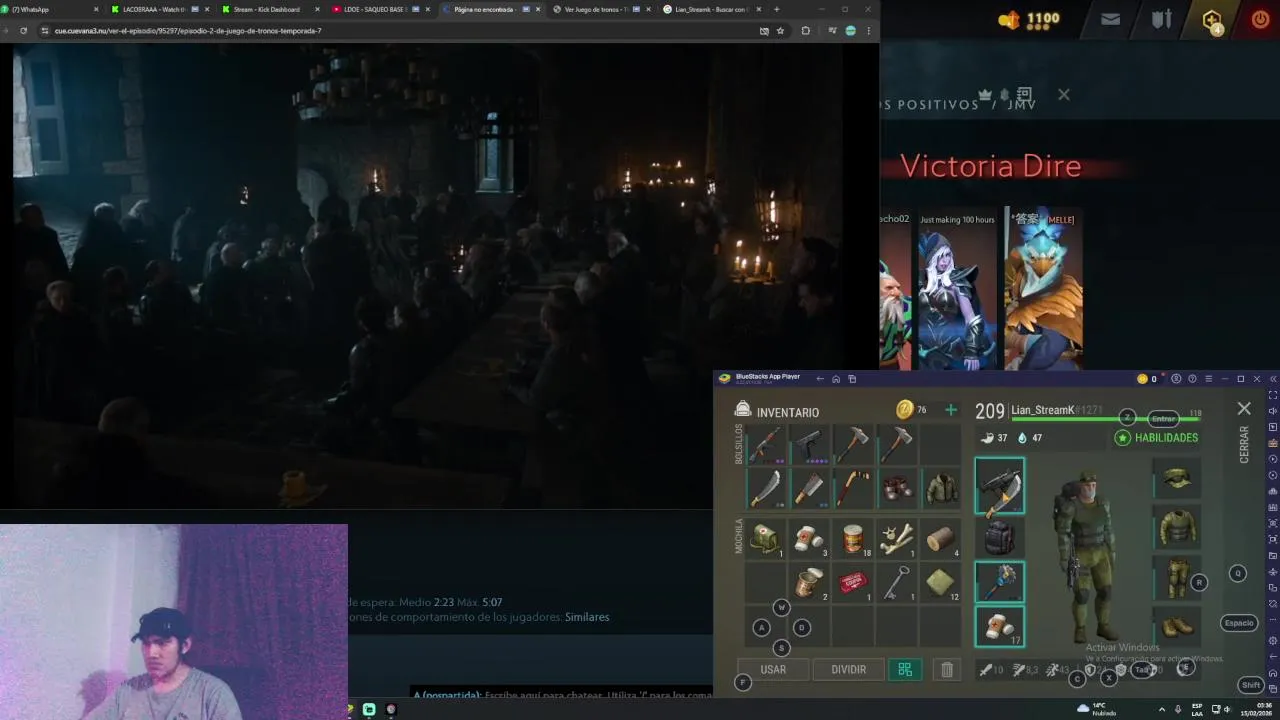1280x720 pixels.
Task: Open the BlueStacks help icon
Action: click(x=1192, y=379)
